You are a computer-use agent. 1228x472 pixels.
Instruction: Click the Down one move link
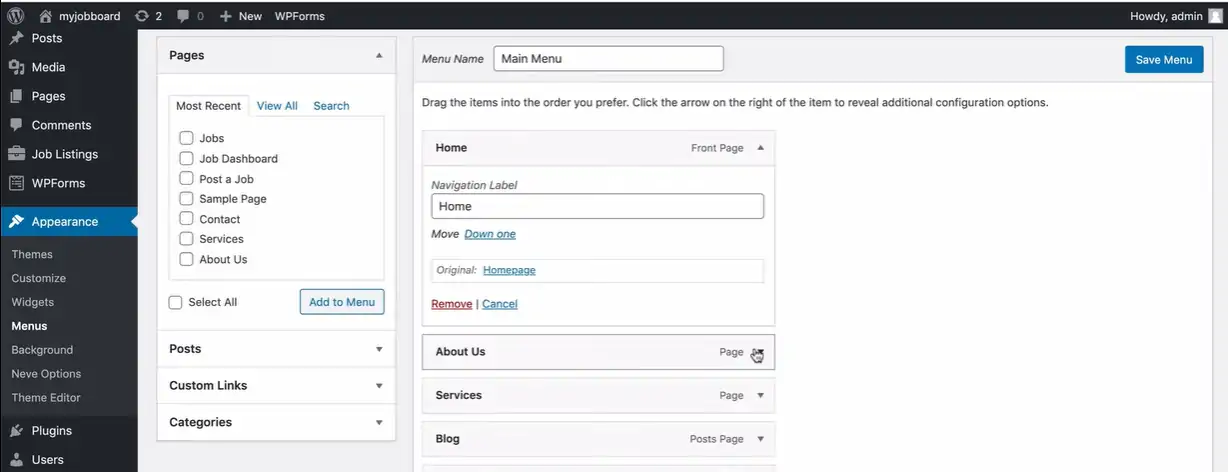[x=490, y=234]
